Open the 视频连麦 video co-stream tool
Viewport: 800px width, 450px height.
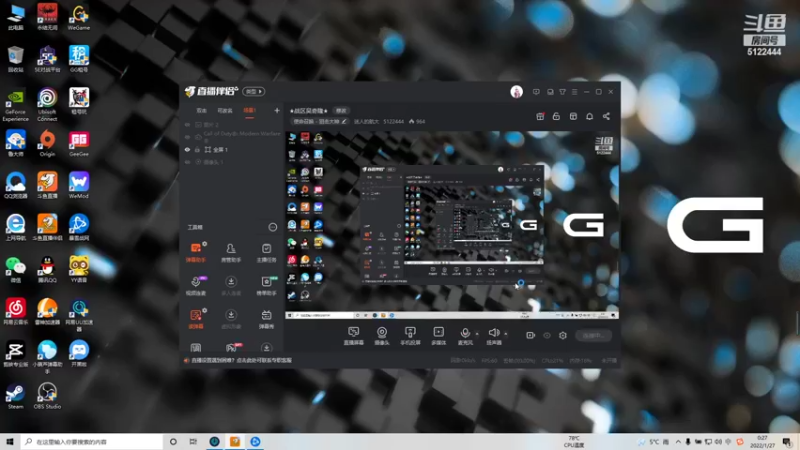click(195, 286)
